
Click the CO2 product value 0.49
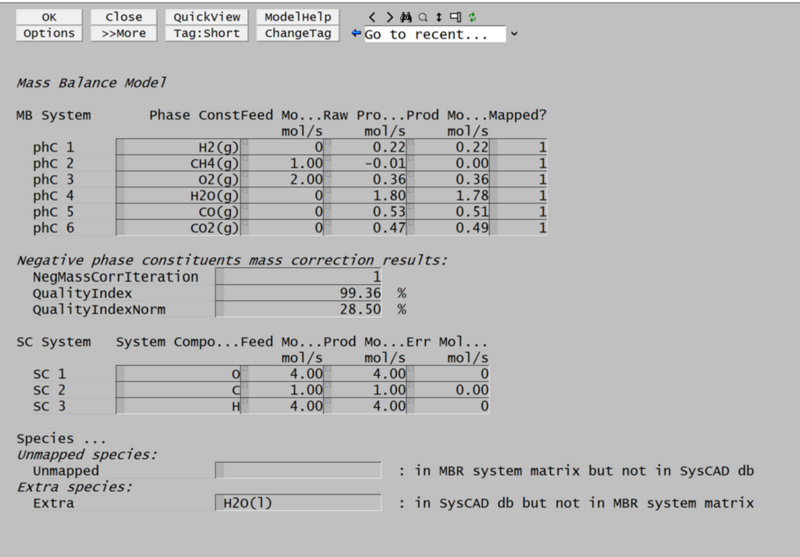click(x=449, y=227)
